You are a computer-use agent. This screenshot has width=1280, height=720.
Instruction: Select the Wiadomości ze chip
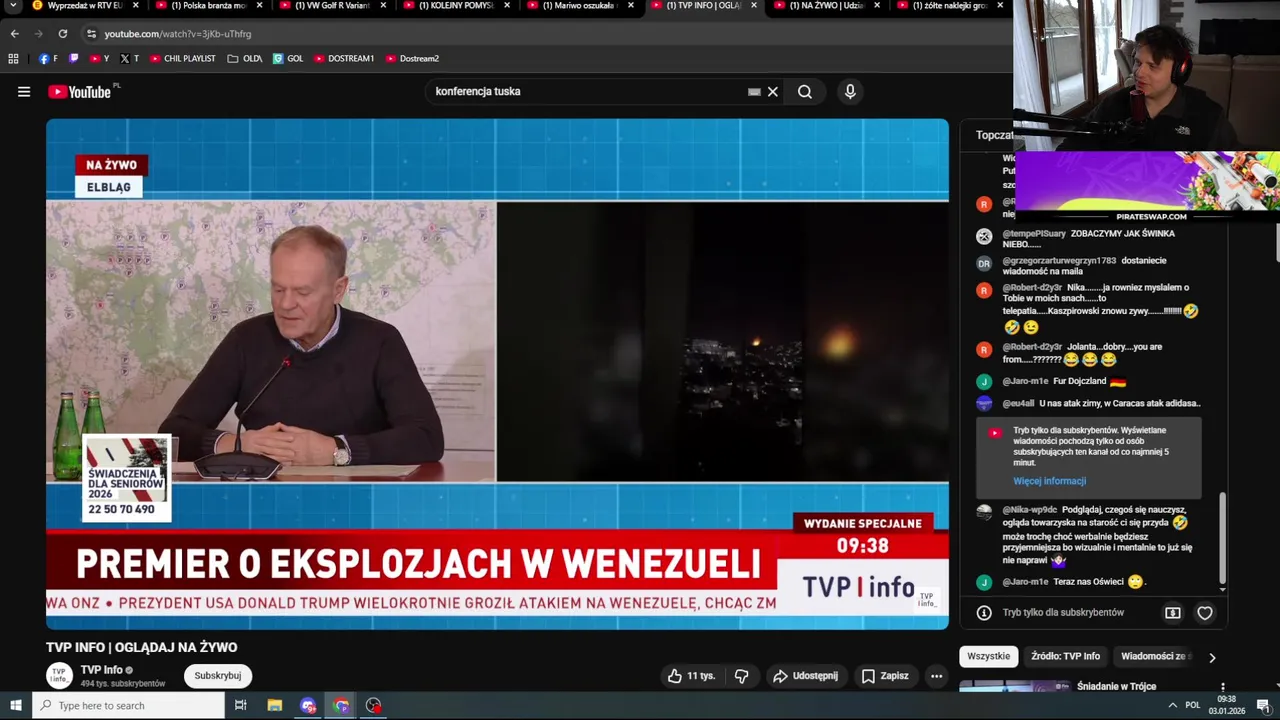coord(1154,657)
